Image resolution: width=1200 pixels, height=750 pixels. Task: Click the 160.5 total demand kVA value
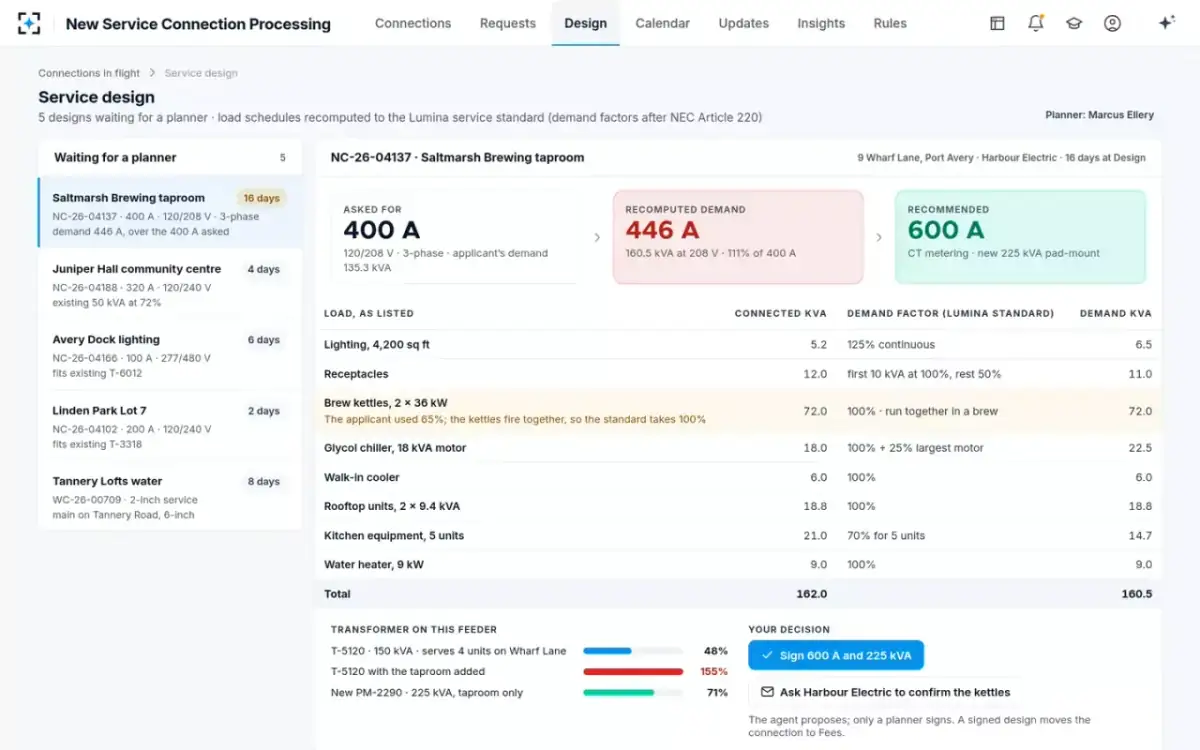1136,594
